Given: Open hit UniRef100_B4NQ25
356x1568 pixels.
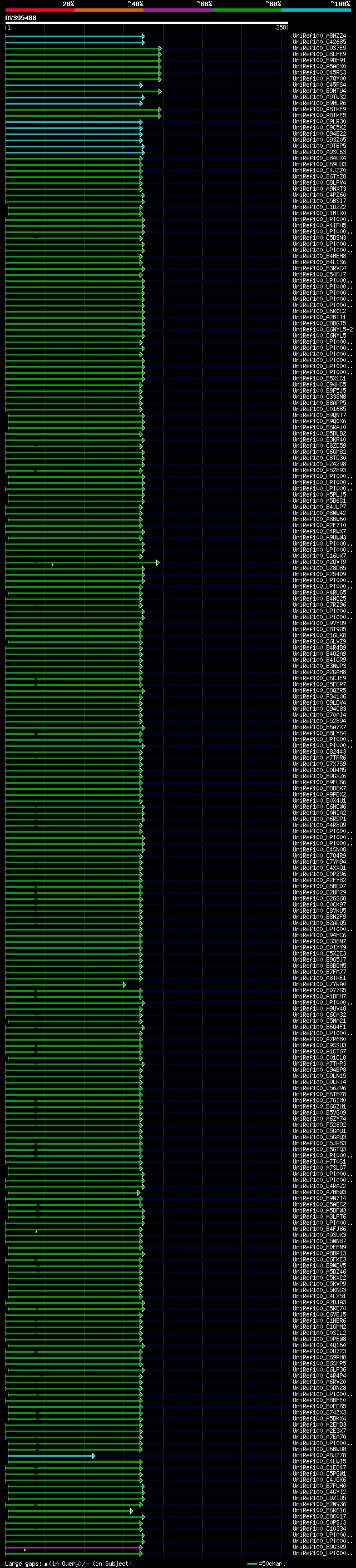Looking at the screenshot, I should click(x=319, y=599).
